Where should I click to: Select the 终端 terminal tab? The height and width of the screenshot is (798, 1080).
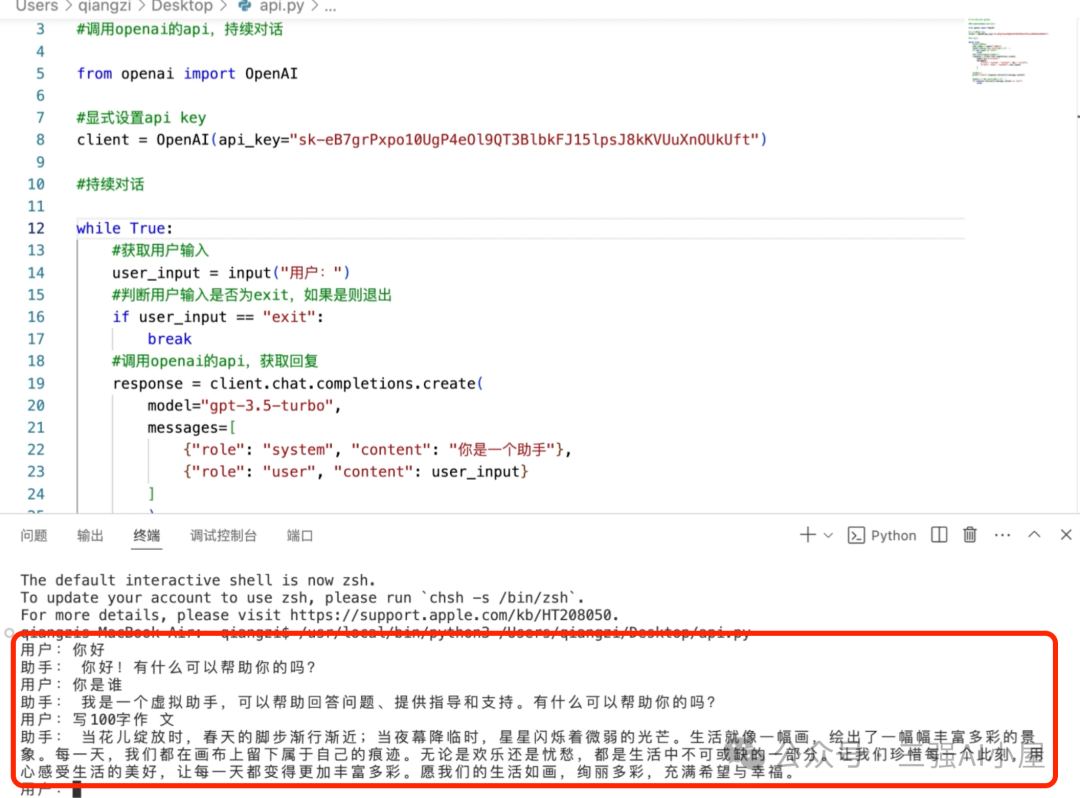(147, 536)
